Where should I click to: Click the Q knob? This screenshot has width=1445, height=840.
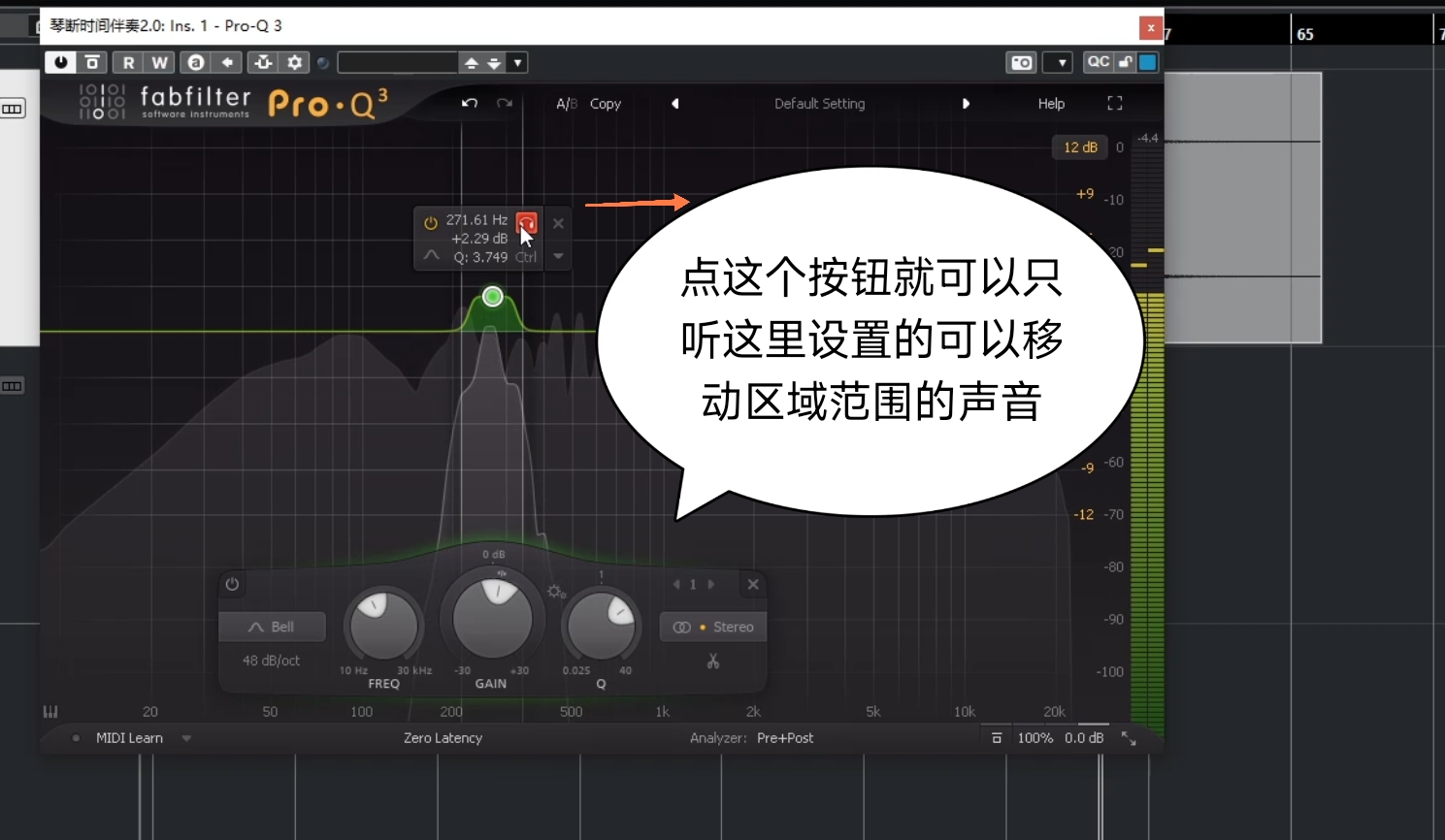pos(601,626)
